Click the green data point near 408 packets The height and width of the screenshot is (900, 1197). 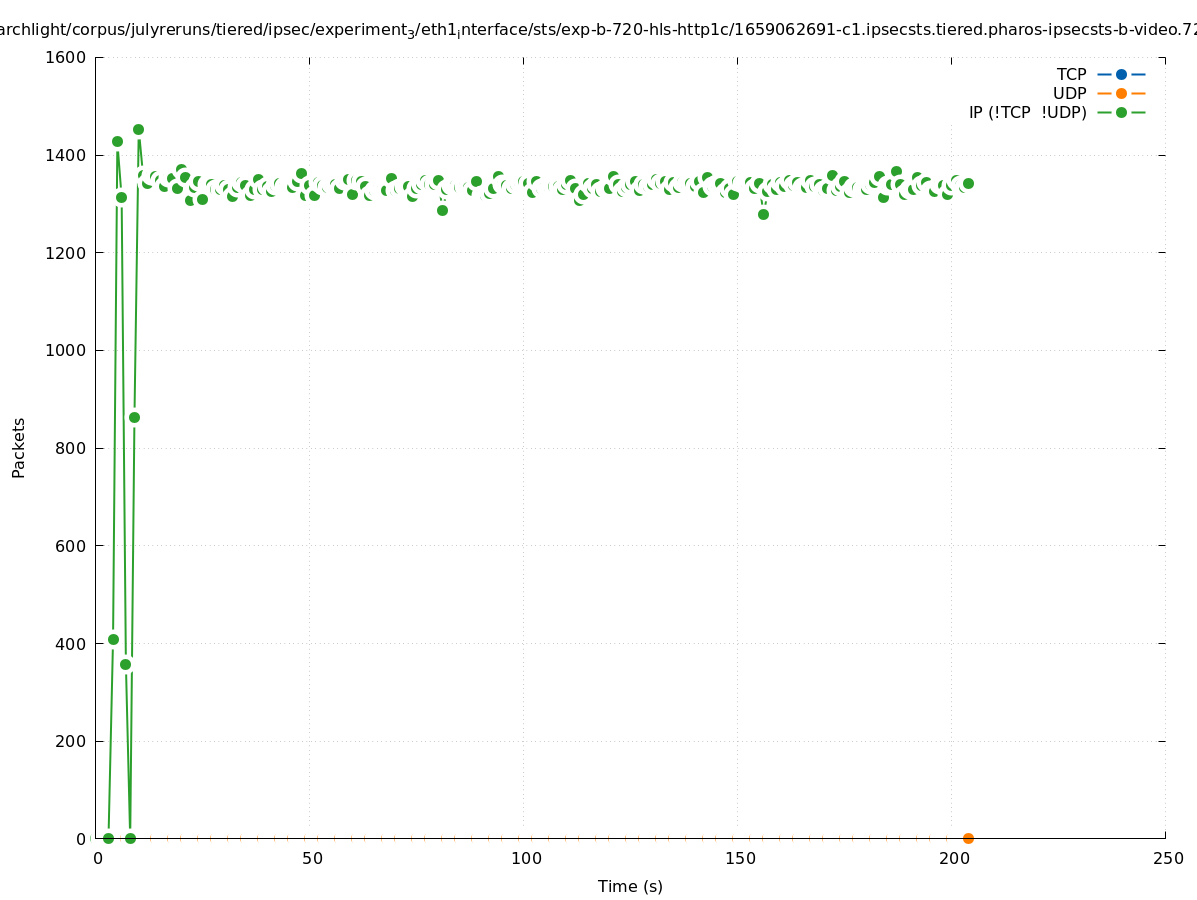point(113,639)
